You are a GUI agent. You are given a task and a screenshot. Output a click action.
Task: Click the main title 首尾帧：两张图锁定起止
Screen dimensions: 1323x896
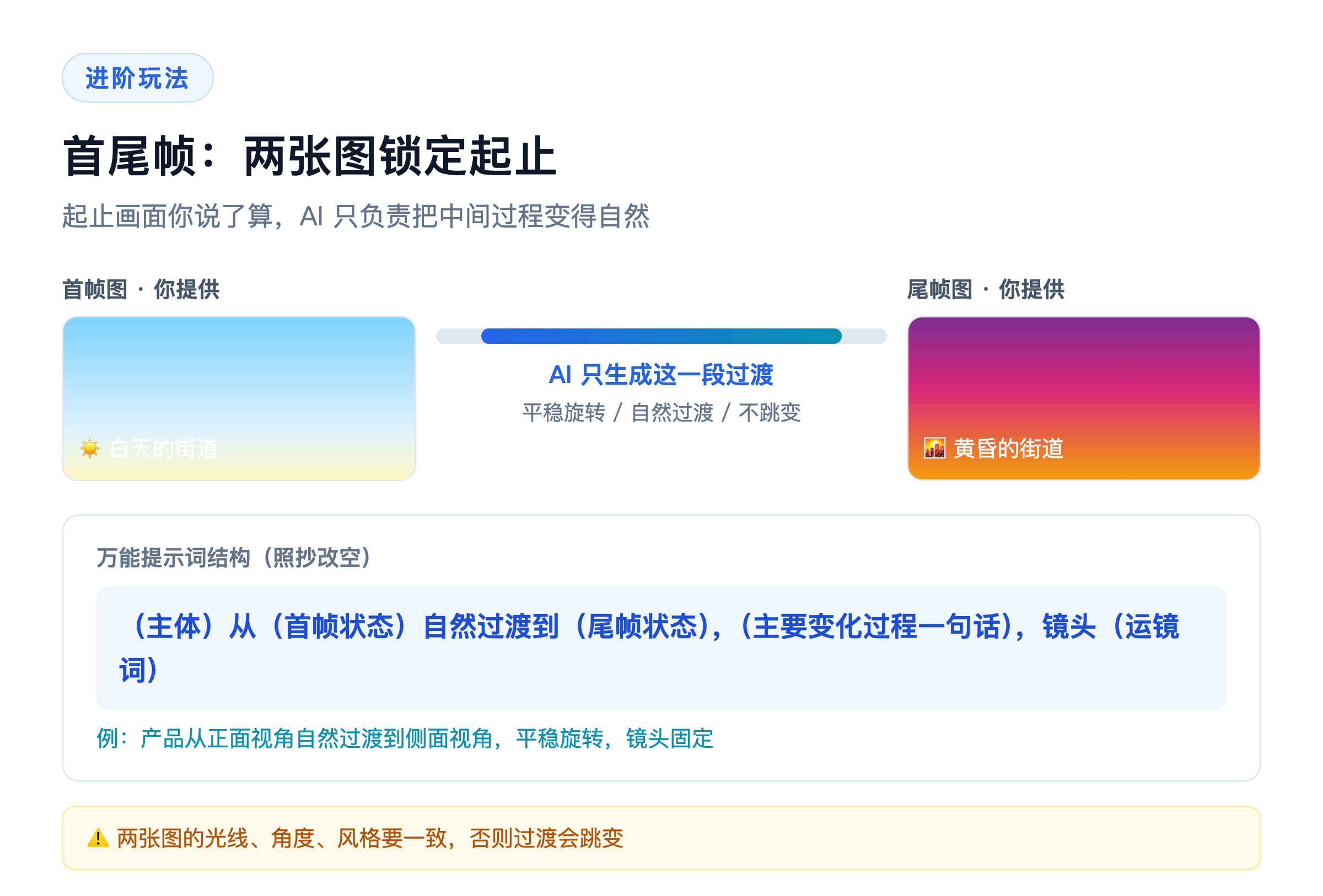[x=310, y=156]
